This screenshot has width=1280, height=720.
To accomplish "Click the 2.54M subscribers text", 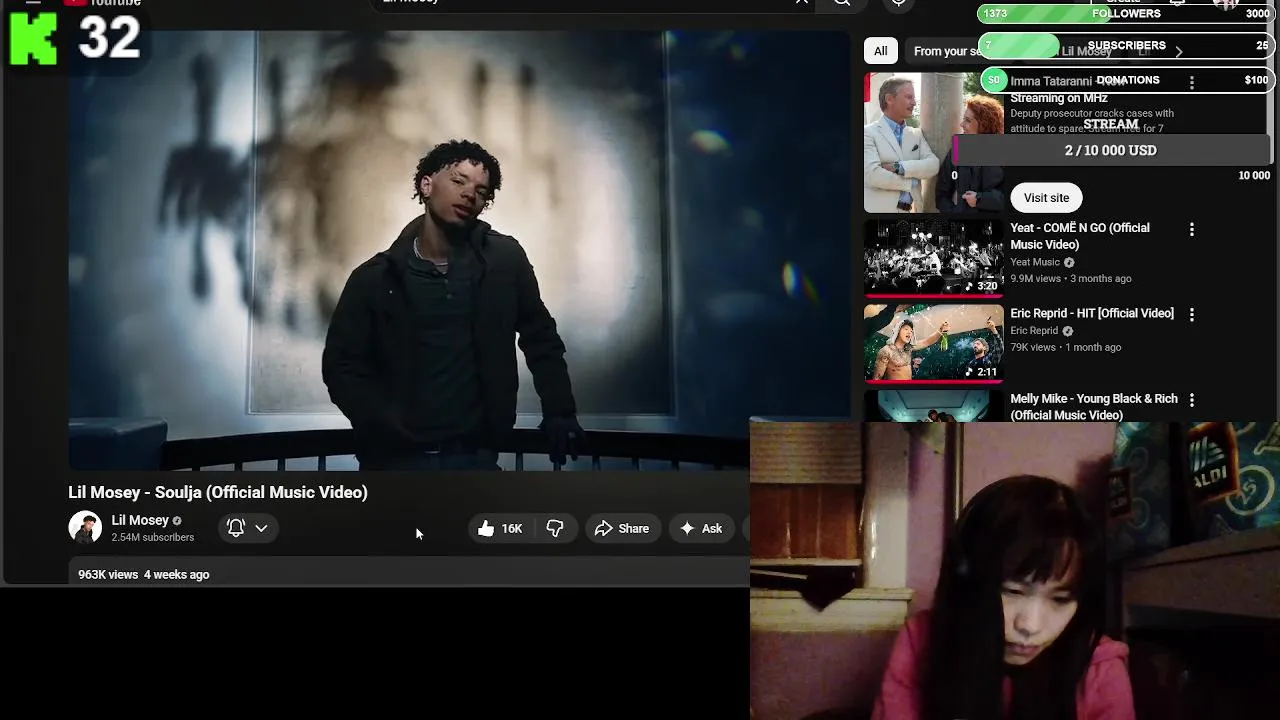I will pyautogui.click(x=153, y=538).
